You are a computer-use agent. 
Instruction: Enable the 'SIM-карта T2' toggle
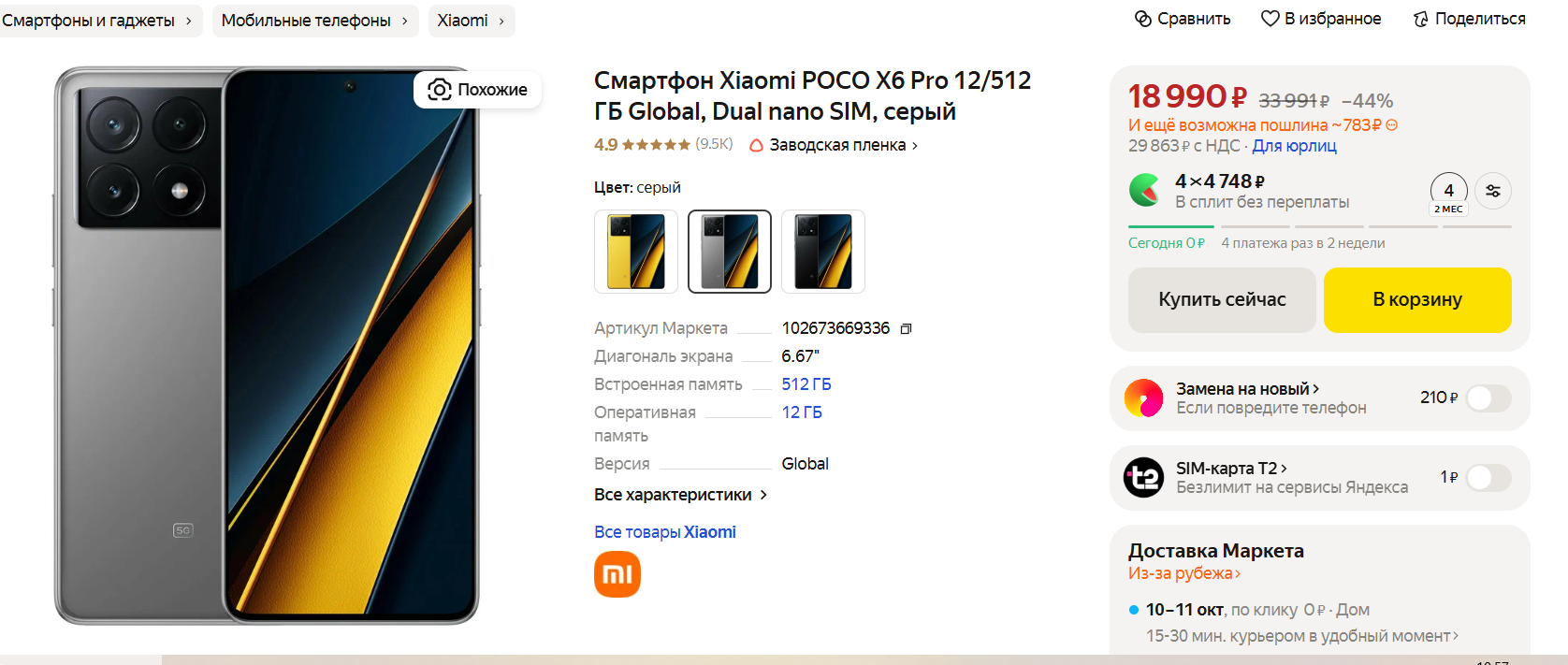coord(1488,478)
